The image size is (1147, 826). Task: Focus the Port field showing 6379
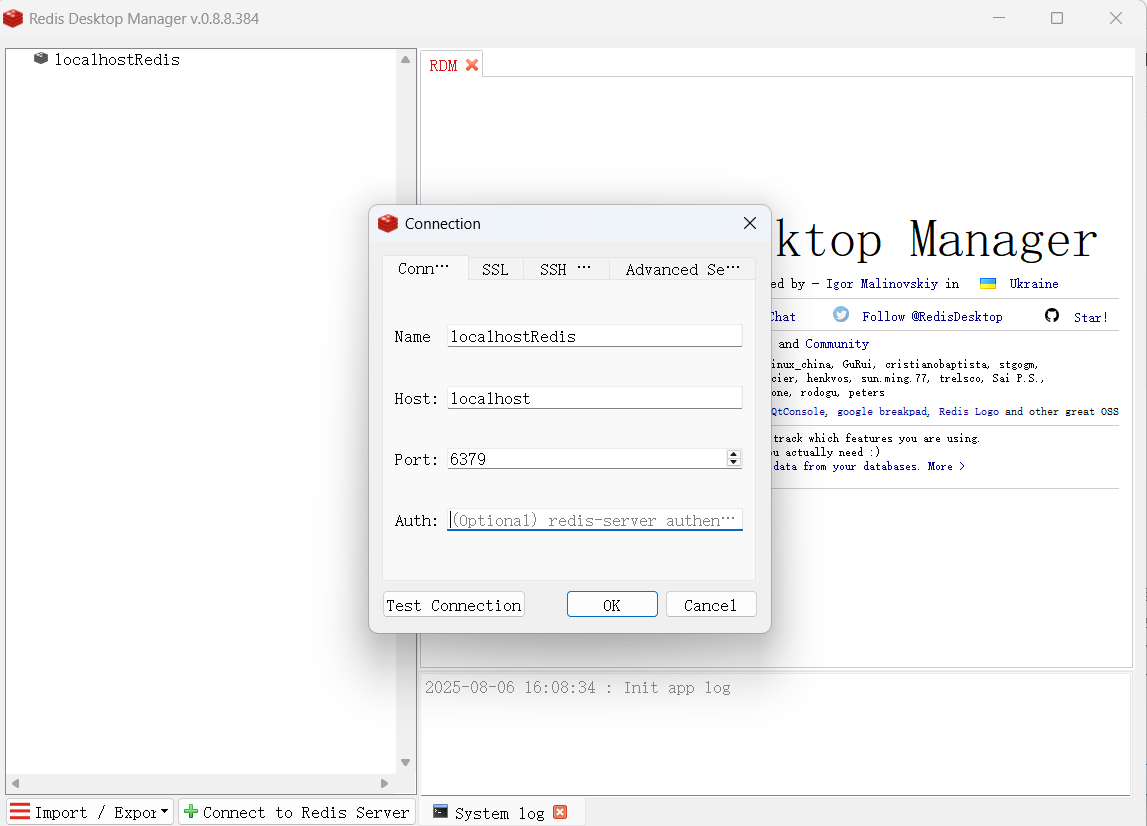(x=587, y=459)
